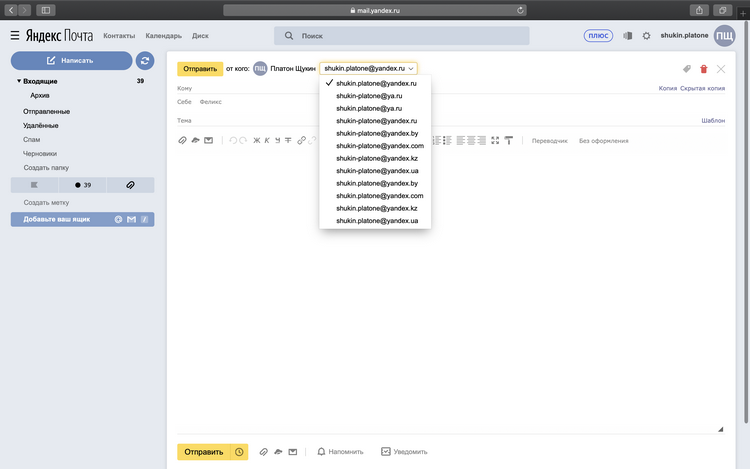Compose new mail with Написать

click(71, 61)
